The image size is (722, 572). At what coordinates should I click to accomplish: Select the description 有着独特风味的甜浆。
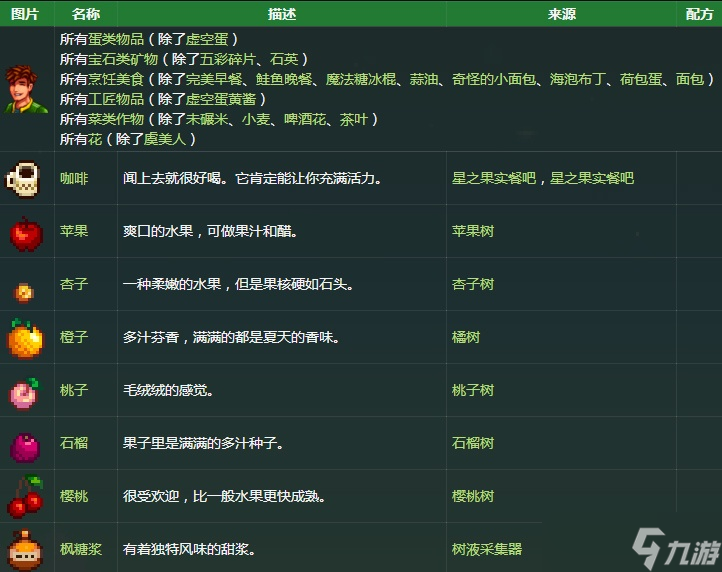(x=189, y=549)
